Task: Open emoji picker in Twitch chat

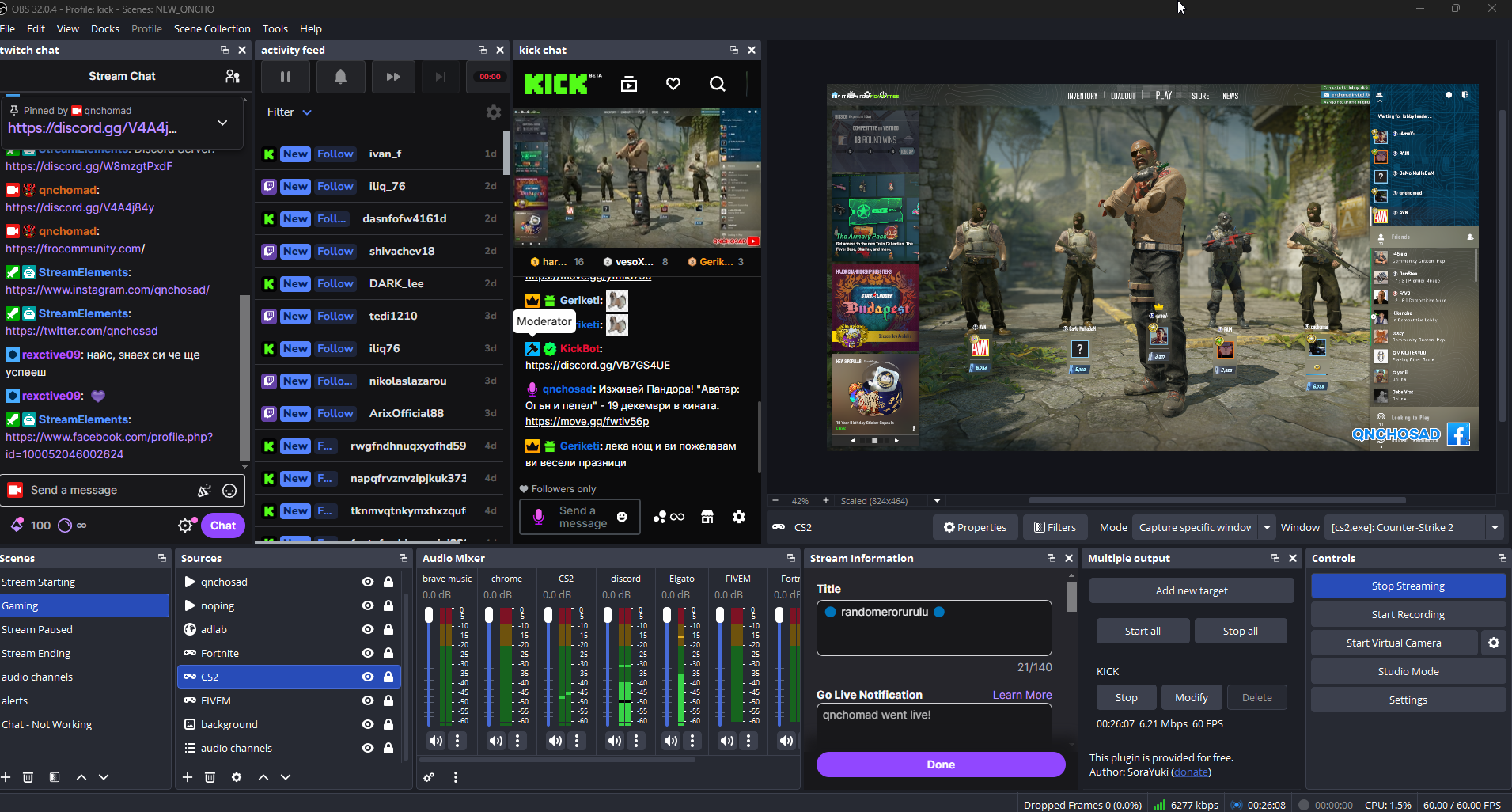Action: 229,491
